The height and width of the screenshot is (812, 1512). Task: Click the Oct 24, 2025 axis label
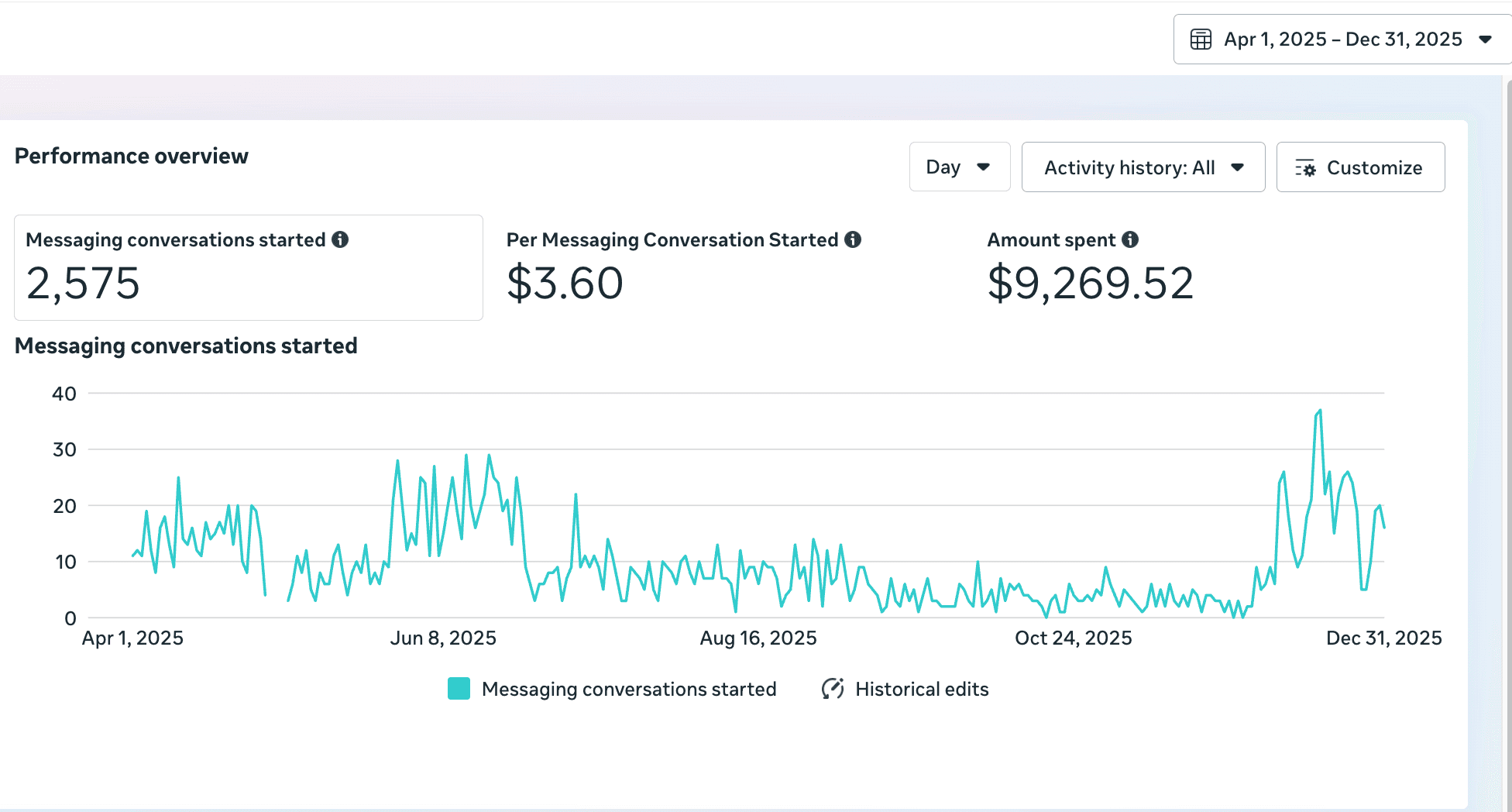point(1074,638)
